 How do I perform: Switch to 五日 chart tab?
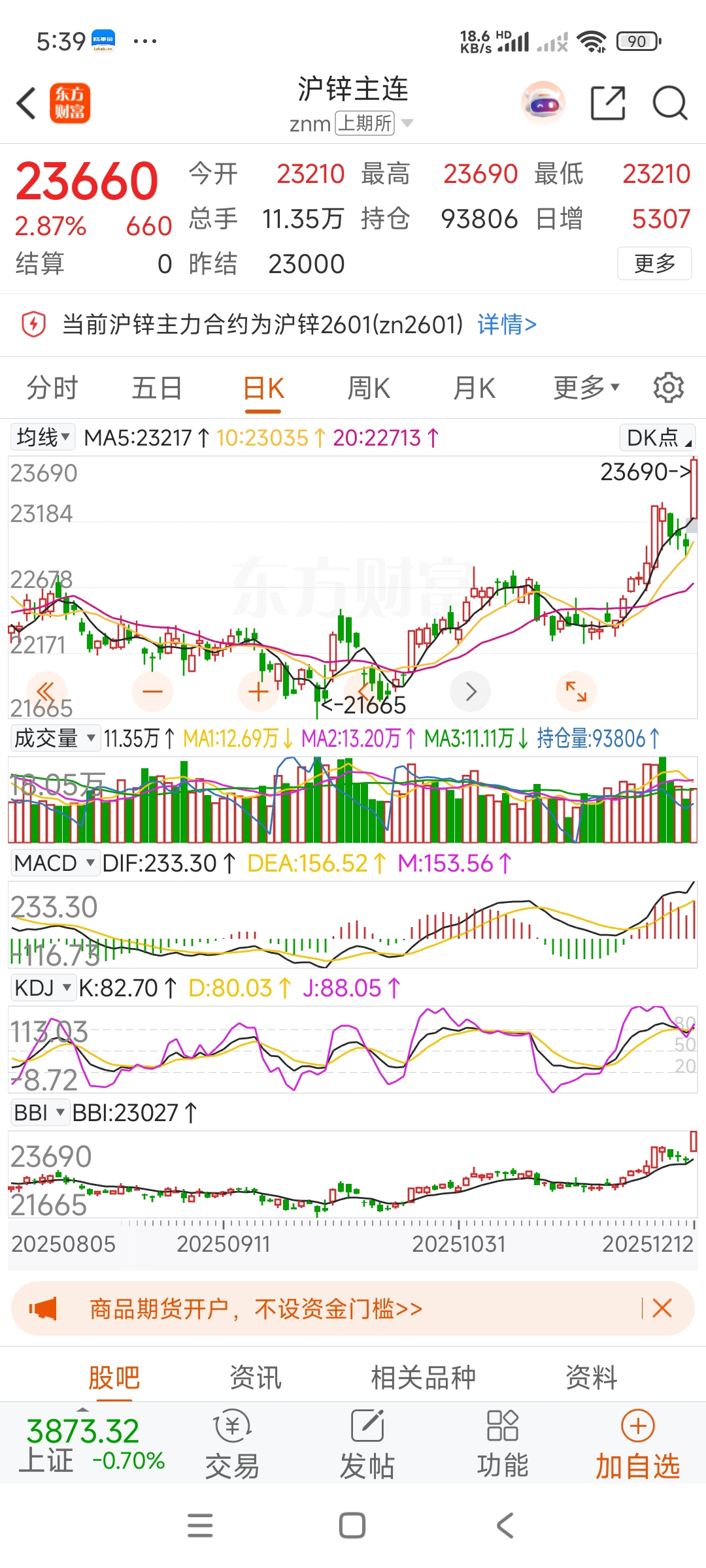(157, 387)
